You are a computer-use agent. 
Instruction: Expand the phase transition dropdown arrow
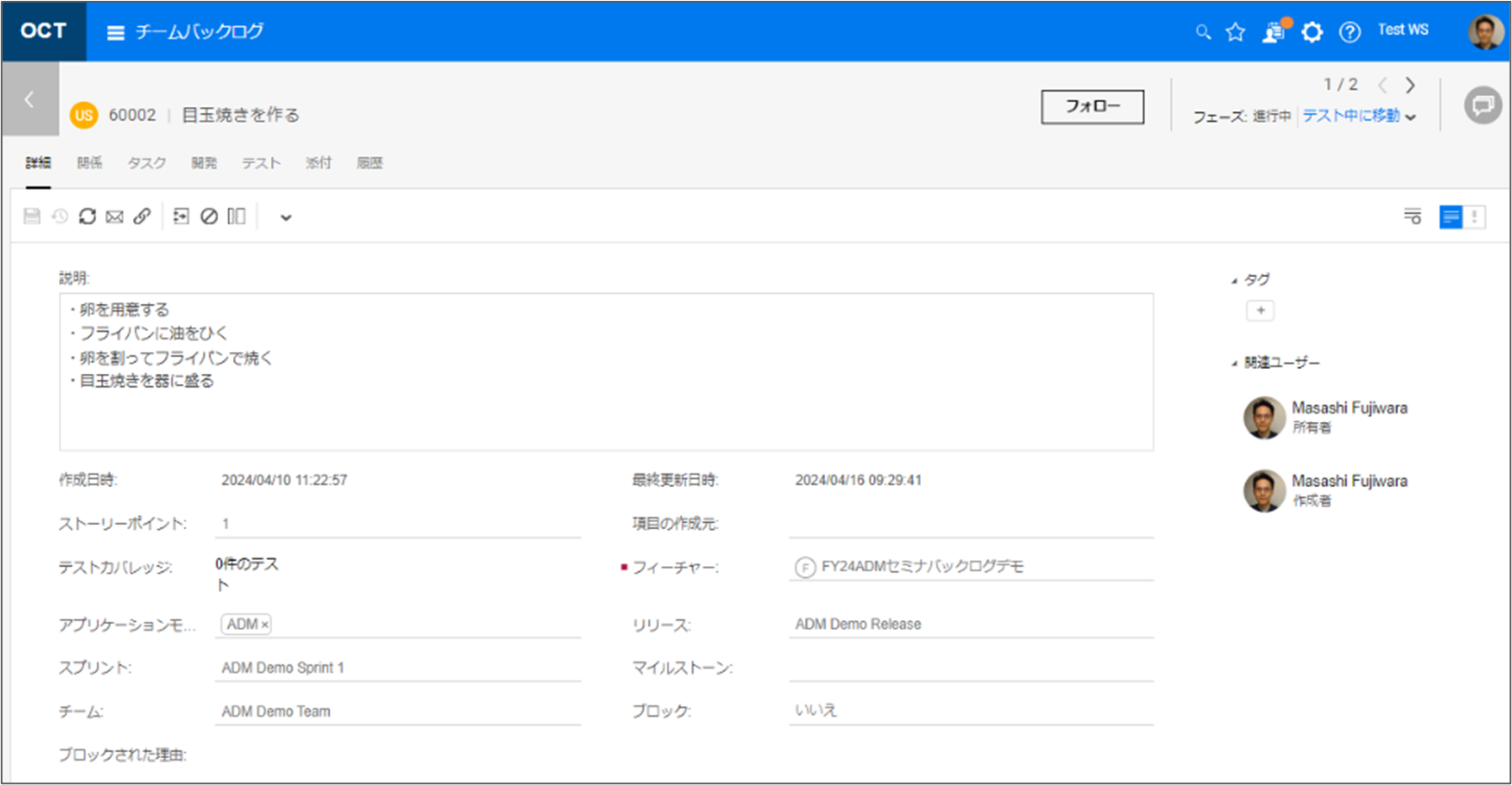coord(1411,117)
